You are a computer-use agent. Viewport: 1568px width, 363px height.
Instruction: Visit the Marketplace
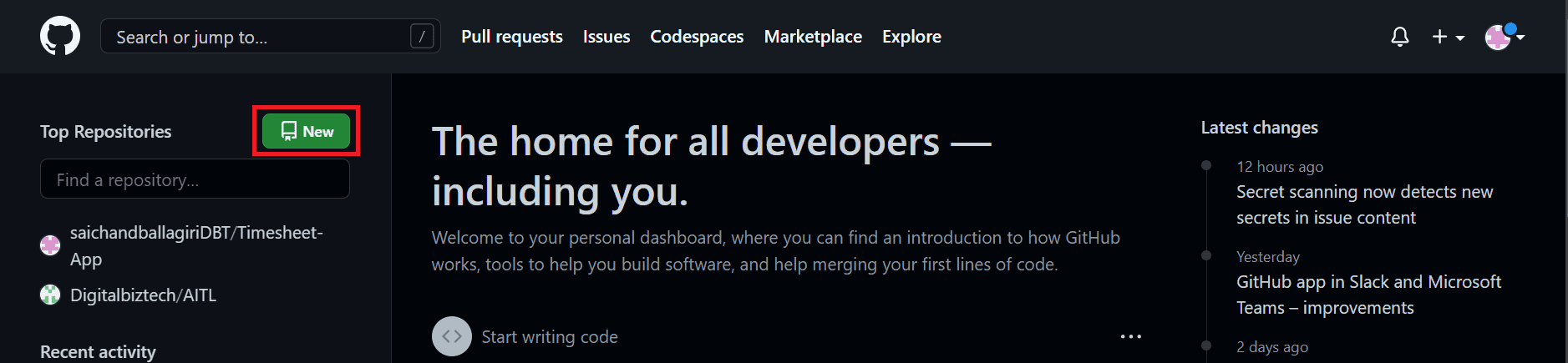tap(813, 37)
